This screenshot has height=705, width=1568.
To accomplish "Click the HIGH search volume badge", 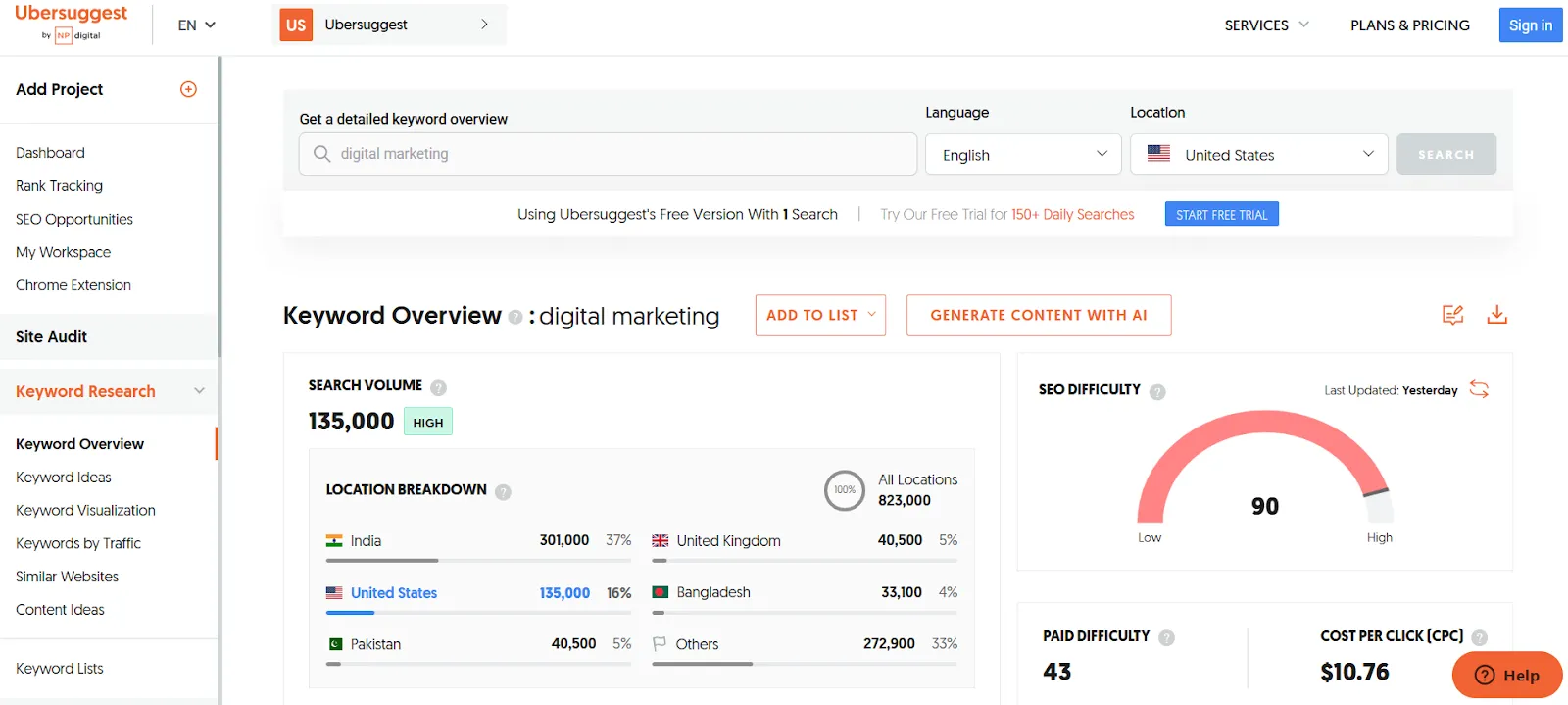I will coord(428,422).
